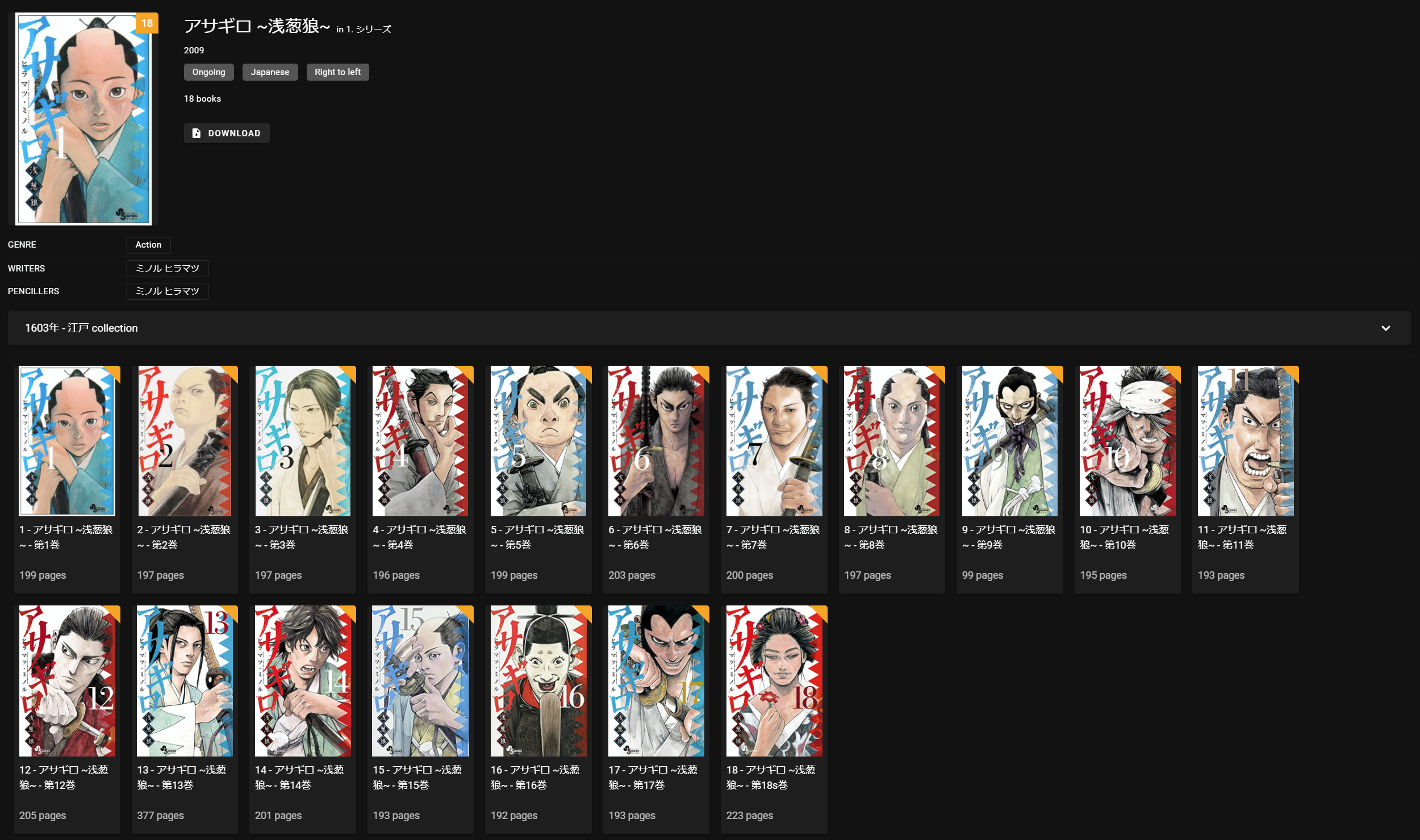Open book 2 cover 第2巻
The height and width of the screenshot is (840, 1420).
[x=185, y=441]
